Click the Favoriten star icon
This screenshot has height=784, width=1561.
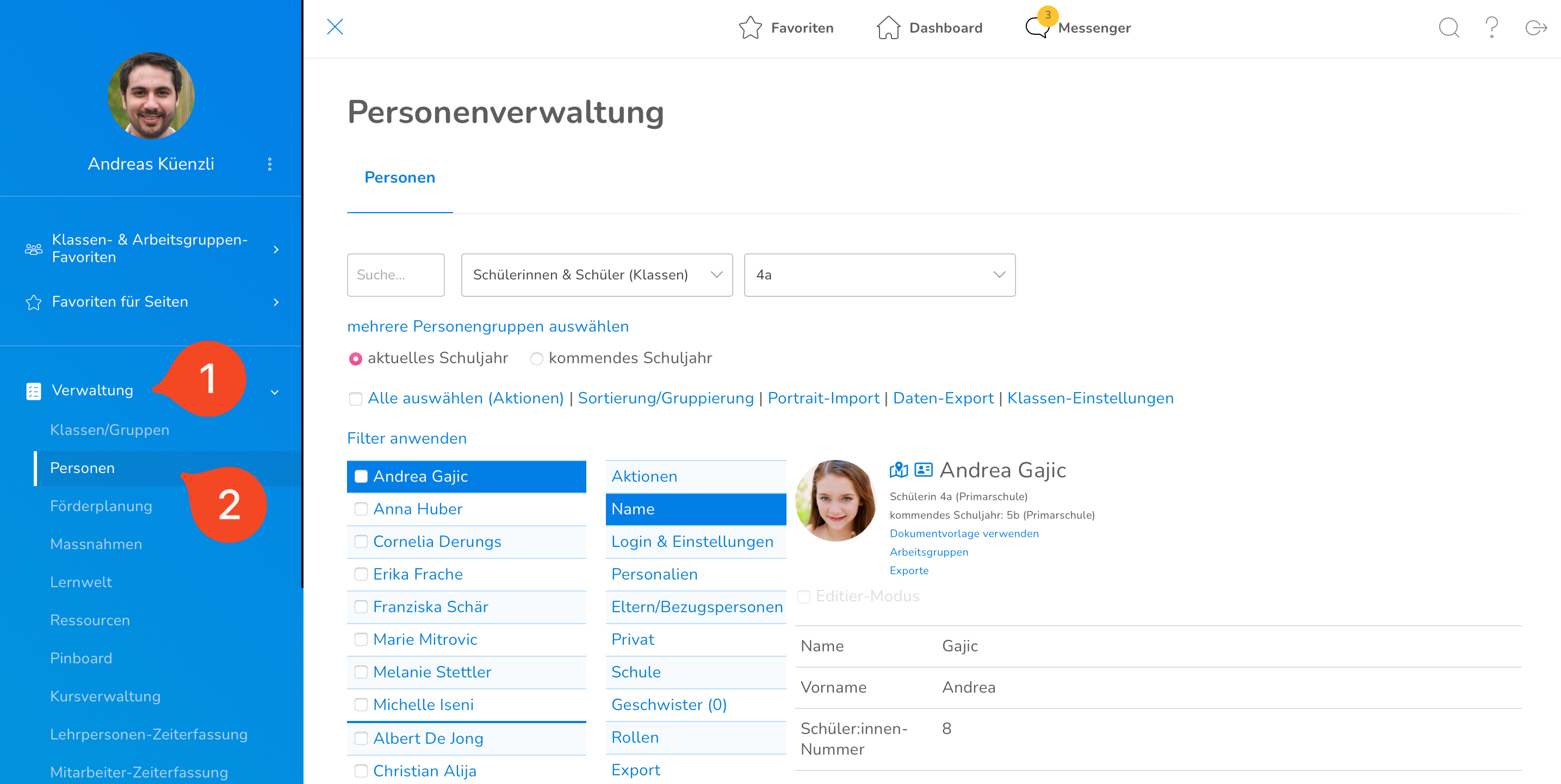click(x=749, y=28)
